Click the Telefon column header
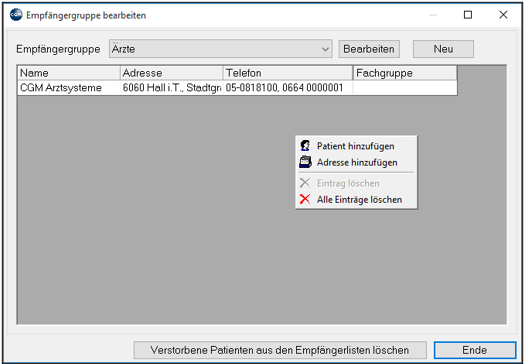The height and width of the screenshot is (364, 526). click(288, 73)
